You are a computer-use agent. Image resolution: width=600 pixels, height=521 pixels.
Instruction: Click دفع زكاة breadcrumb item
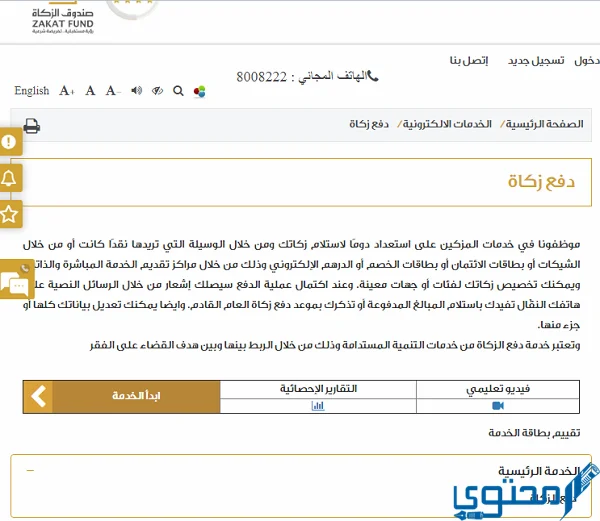369,124
